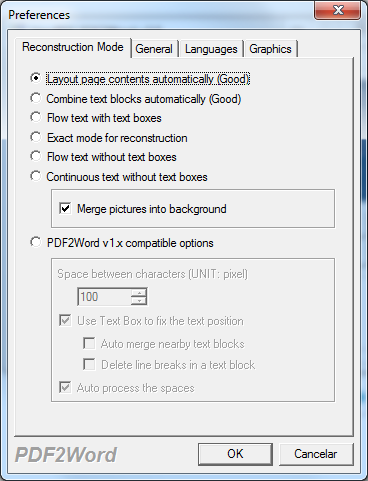Screen dimensions: 368x481
Task: Close the Preferences dialog
Action: pos(338,10)
